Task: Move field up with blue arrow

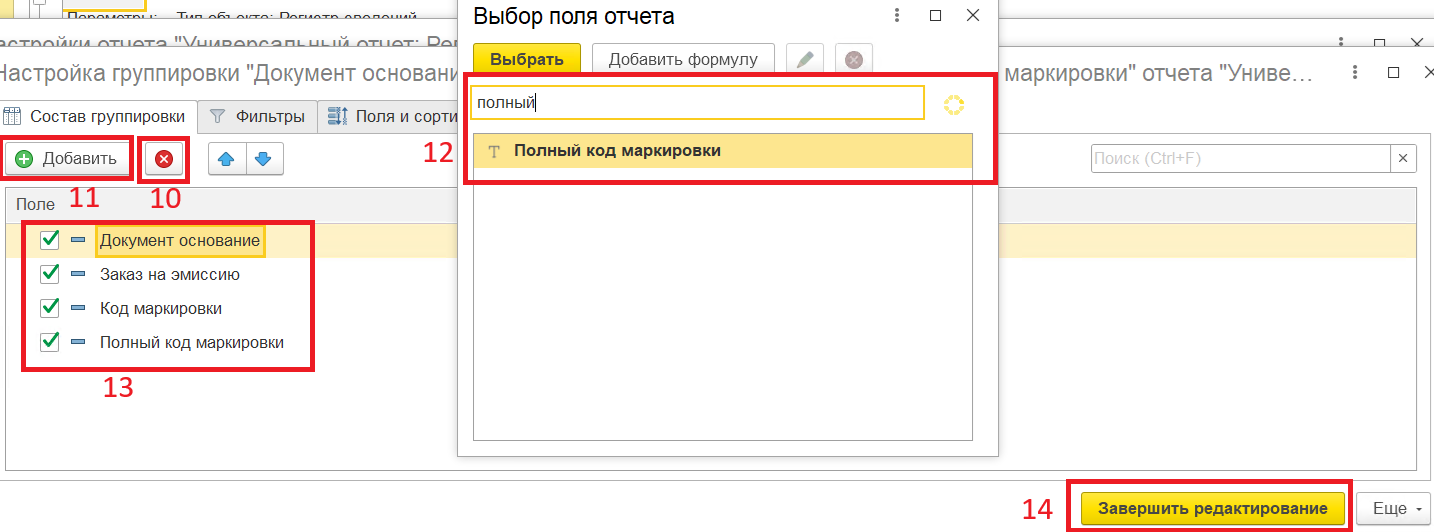Action: (226, 159)
